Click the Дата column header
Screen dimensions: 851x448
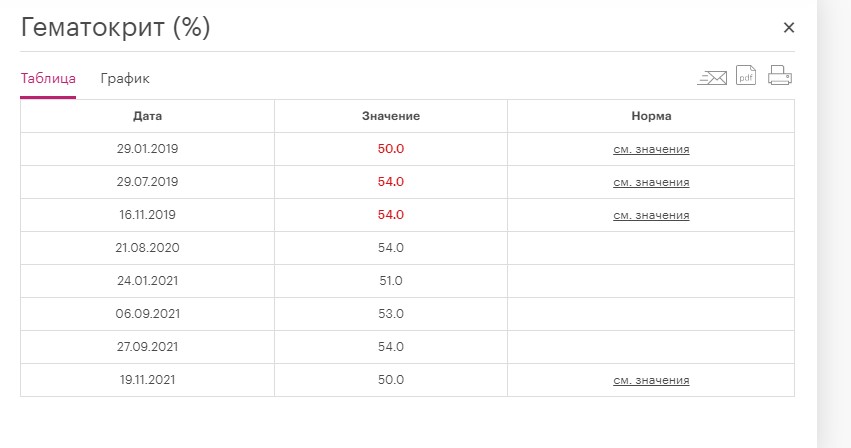147,116
